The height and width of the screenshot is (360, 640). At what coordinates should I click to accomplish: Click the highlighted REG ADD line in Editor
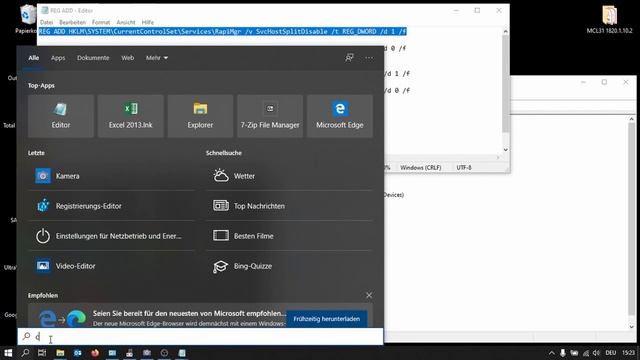coord(222,31)
